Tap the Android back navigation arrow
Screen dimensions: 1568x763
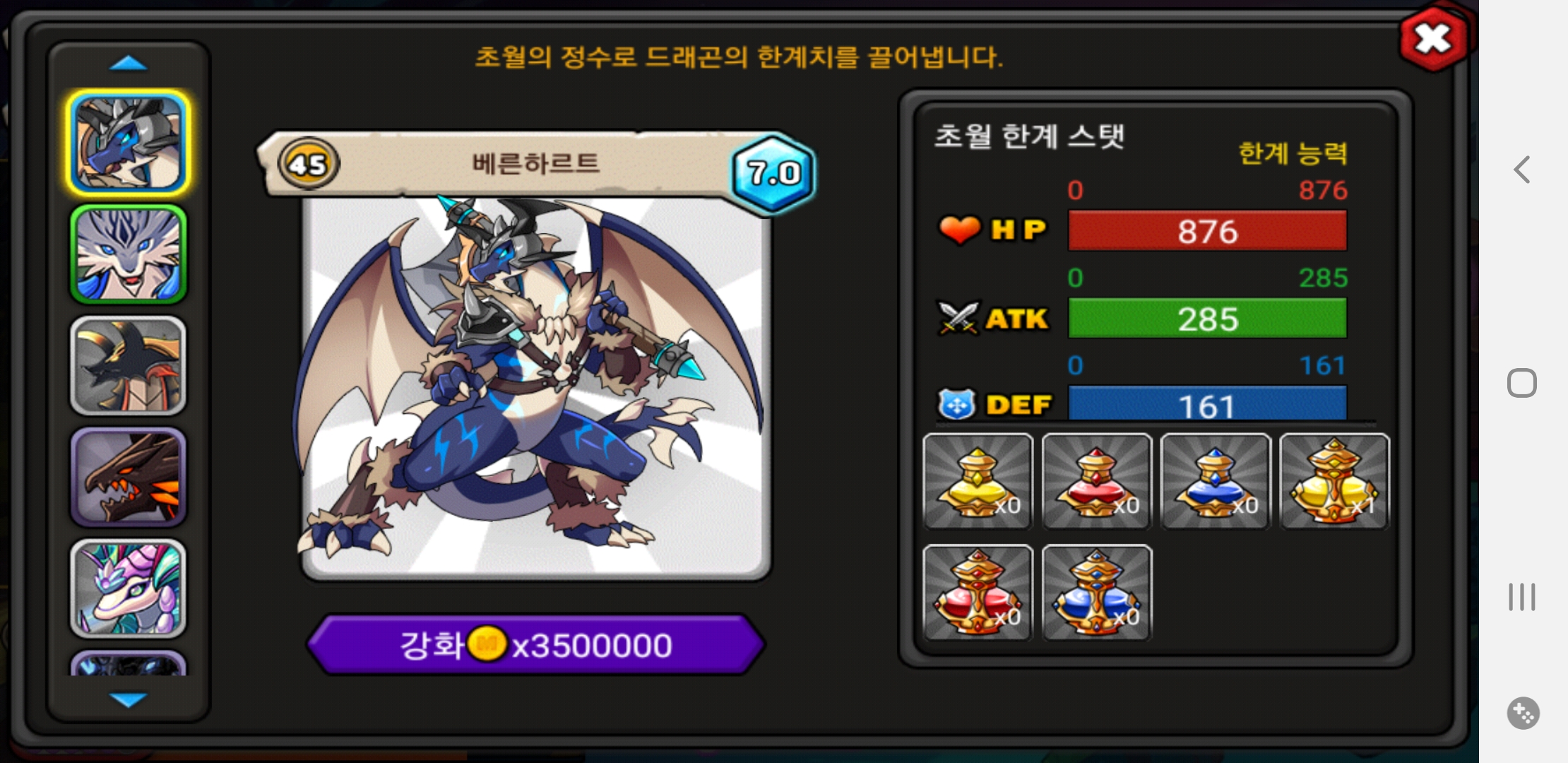pyautogui.click(x=1522, y=170)
